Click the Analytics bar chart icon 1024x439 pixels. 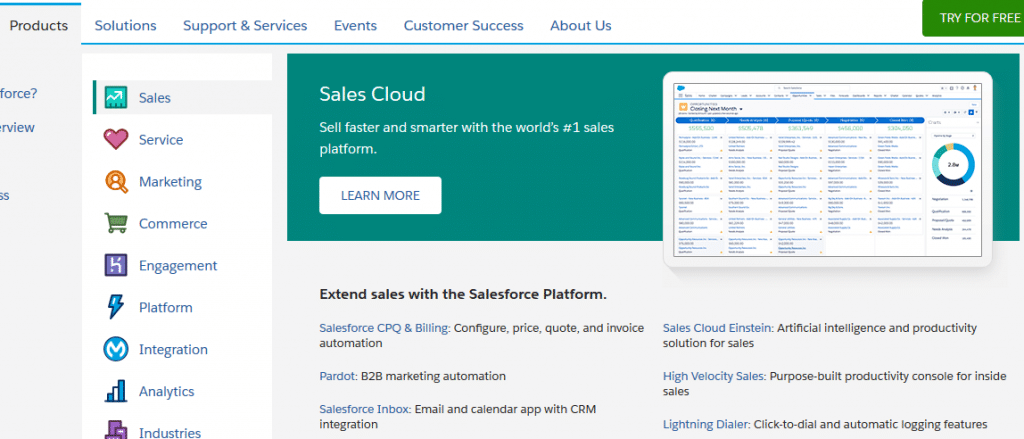(116, 392)
